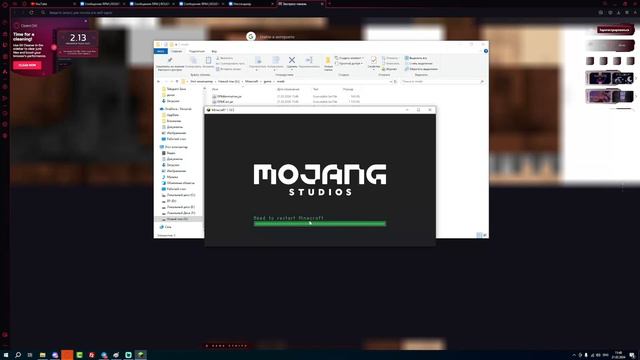The image size is (640, 360).
Task: Click the Copy To ribbon icon
Action: click(276, 60)
